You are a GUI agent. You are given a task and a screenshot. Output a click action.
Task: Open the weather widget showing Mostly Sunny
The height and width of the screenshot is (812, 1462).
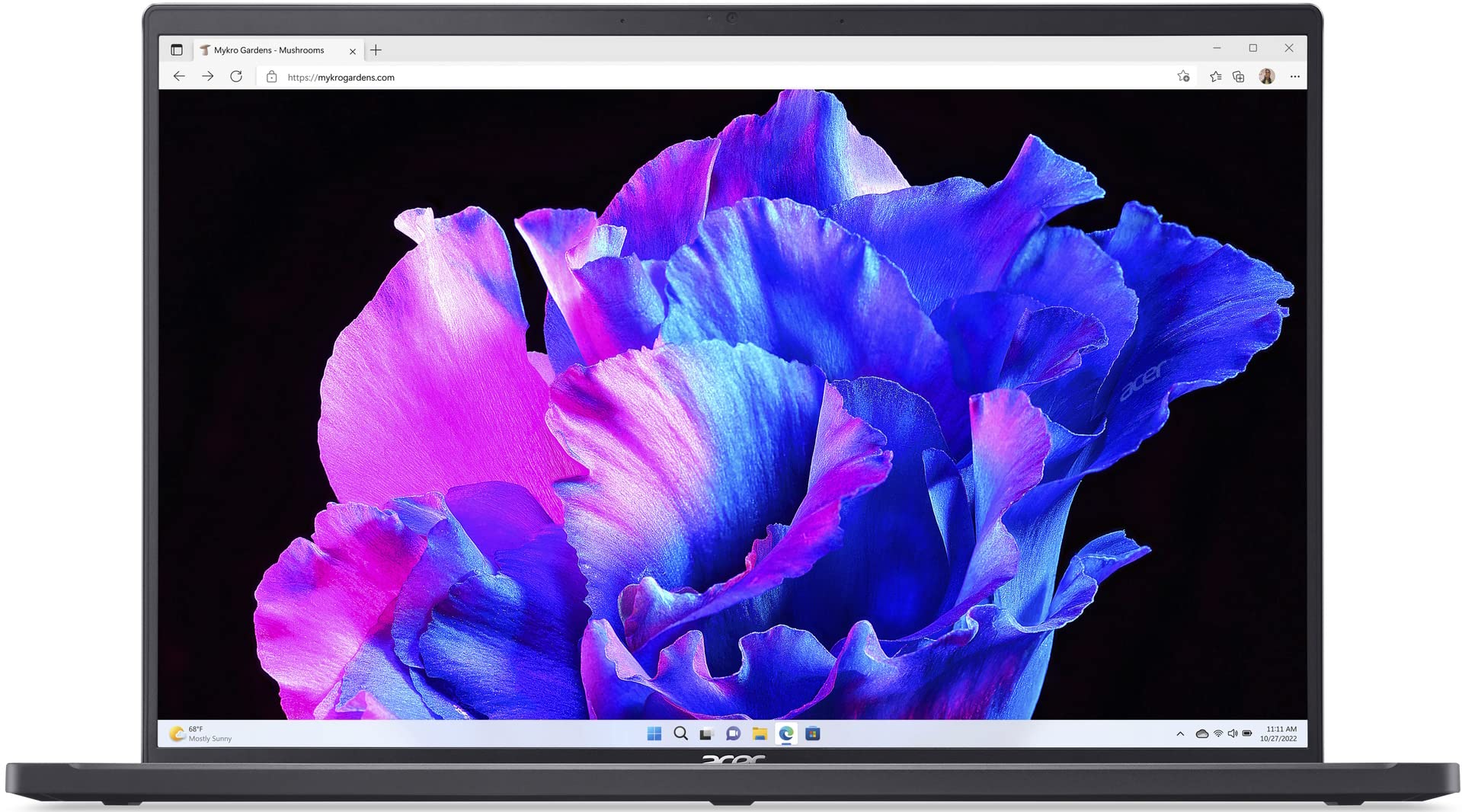(x=201, y=734)
